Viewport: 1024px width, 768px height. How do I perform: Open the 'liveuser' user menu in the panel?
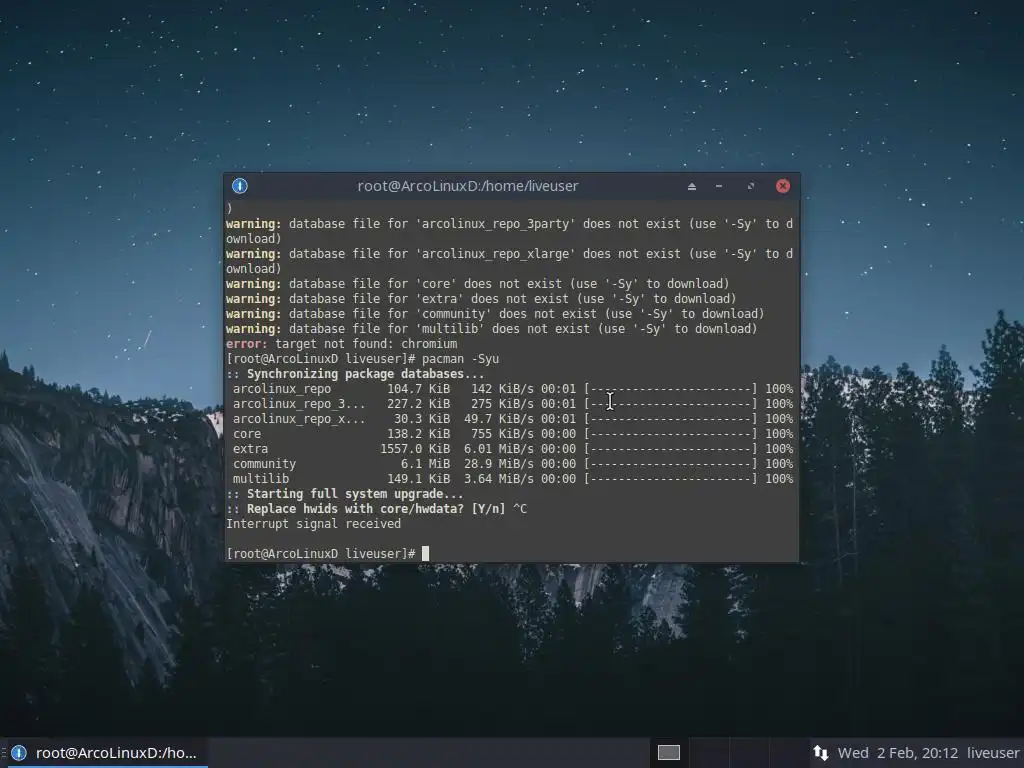tap(993, 753)
